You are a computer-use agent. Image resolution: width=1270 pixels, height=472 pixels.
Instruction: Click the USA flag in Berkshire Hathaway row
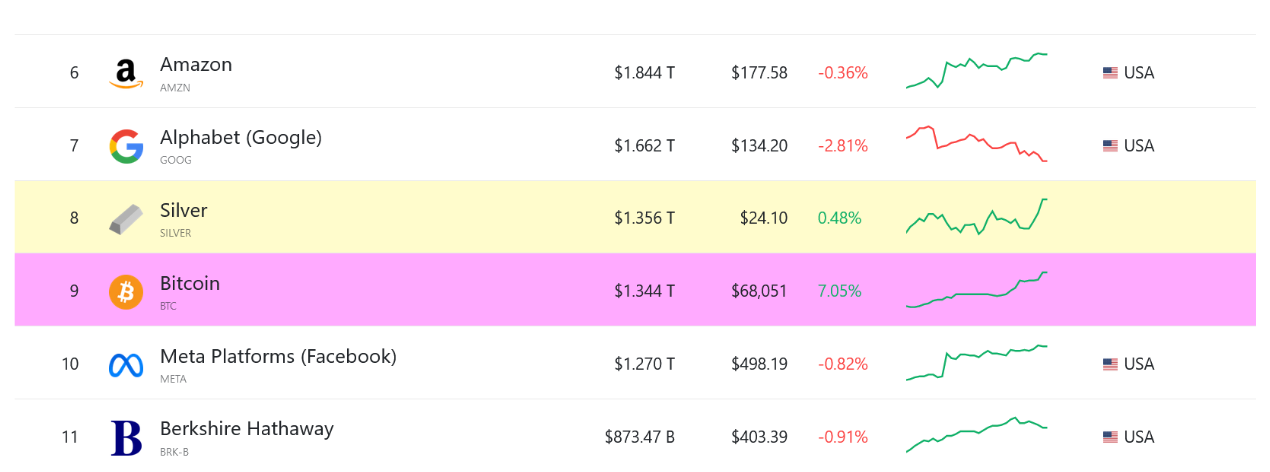[1110, 438]
